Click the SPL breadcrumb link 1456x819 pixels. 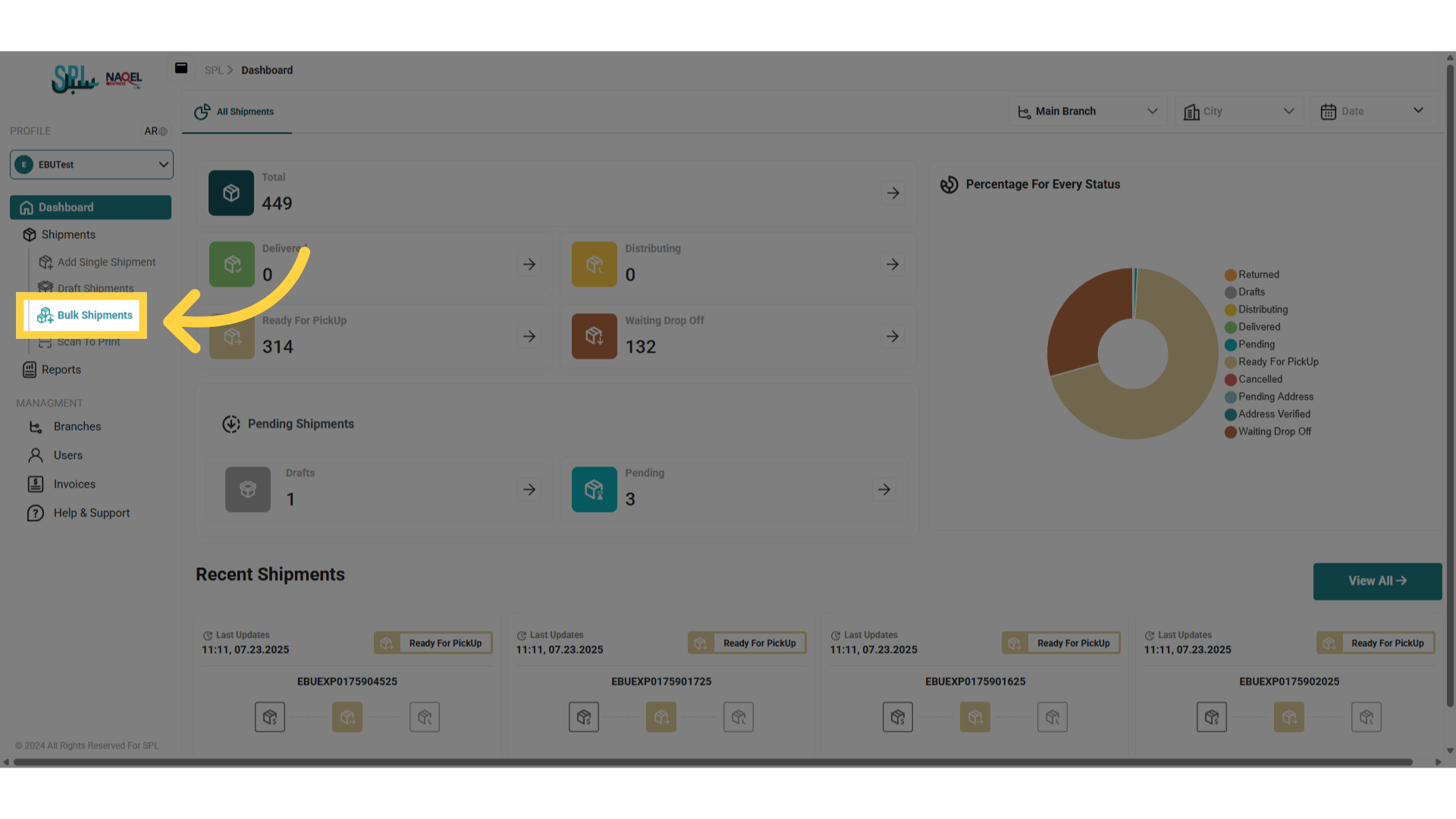point(214,70)
